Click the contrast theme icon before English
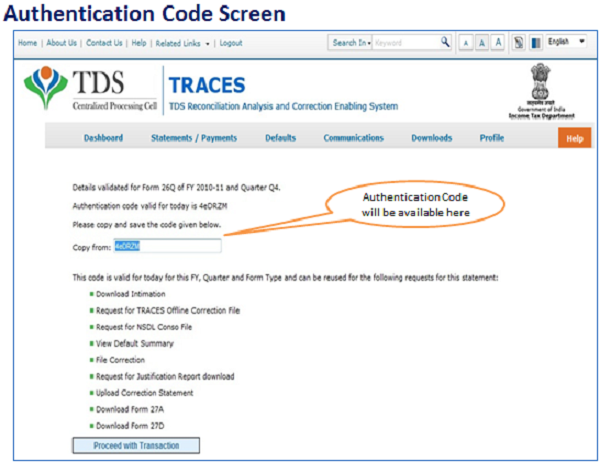Image resolution: width=600 pixels, height=463 pixels. click(536, 44)
